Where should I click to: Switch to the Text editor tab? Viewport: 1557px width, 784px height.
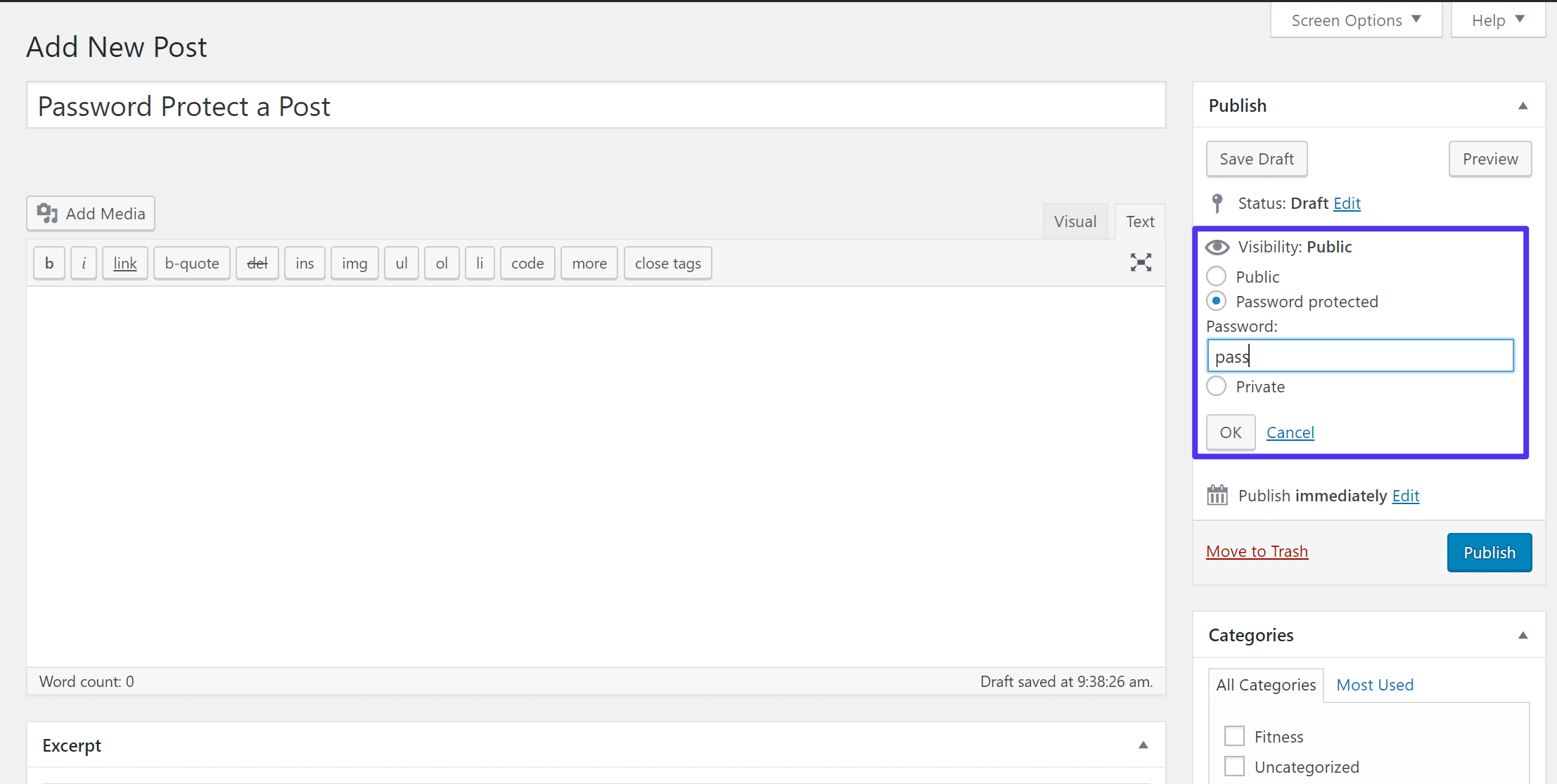1140,220
